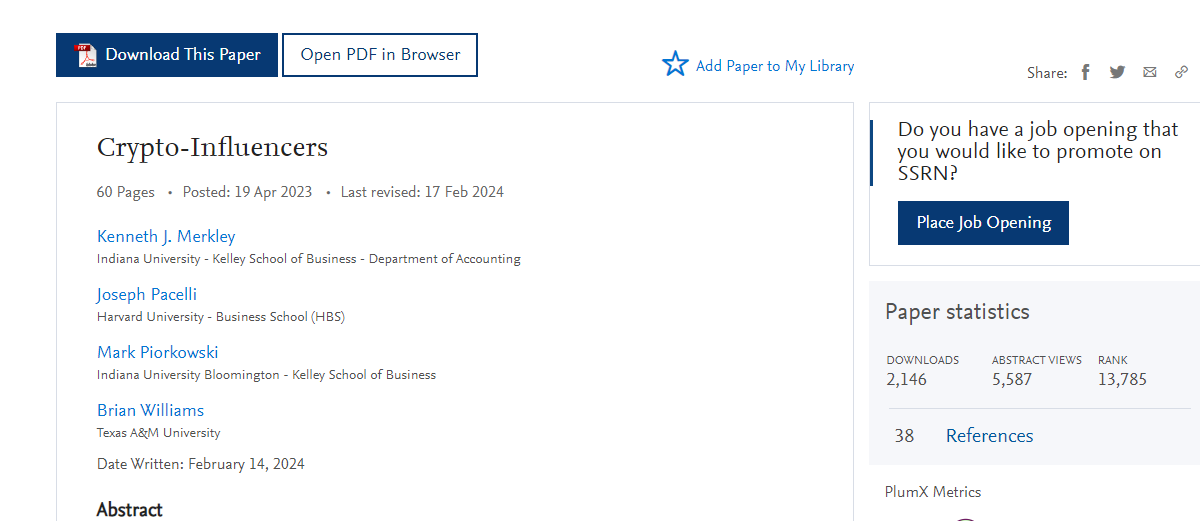
Task: Click the Place Job Opening button
Action: [x=983, y=223]
